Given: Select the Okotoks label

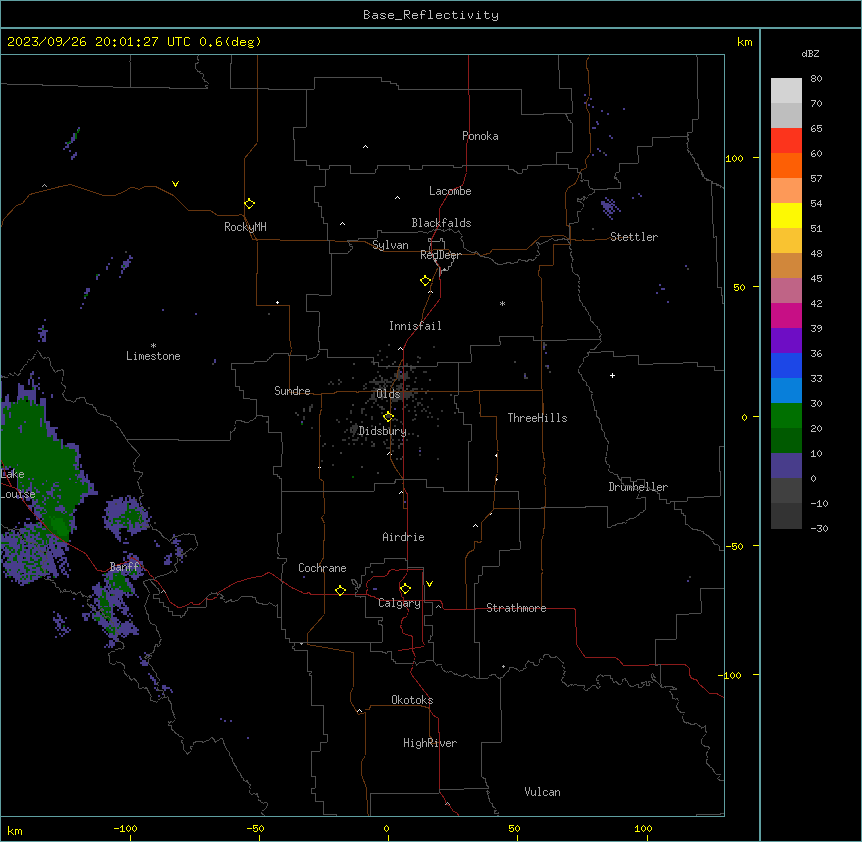Looking at the screenshot, I should [x=412, y=700].
